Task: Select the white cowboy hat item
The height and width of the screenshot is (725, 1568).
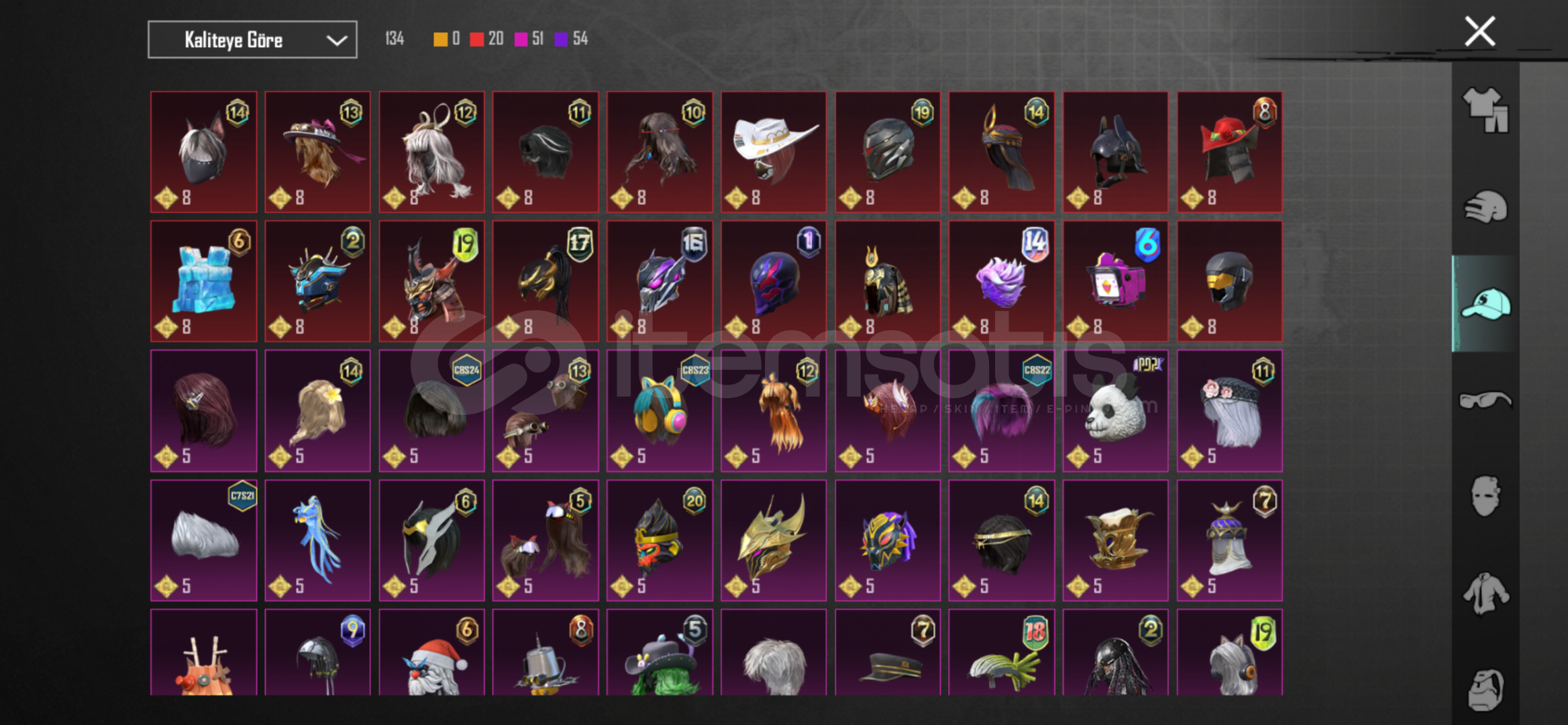Action: (774, 152)
